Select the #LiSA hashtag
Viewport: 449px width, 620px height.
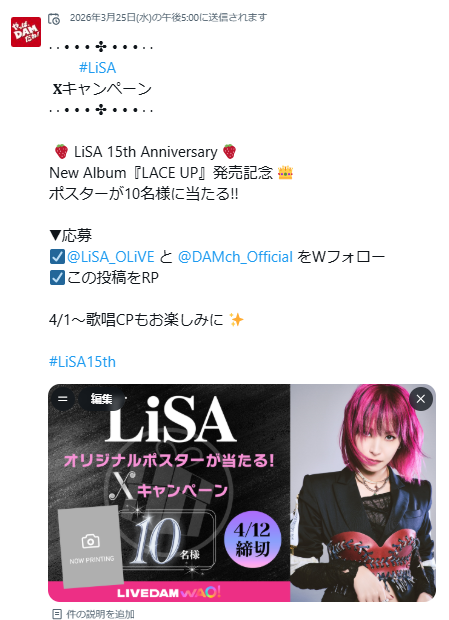tap(98, 68)
